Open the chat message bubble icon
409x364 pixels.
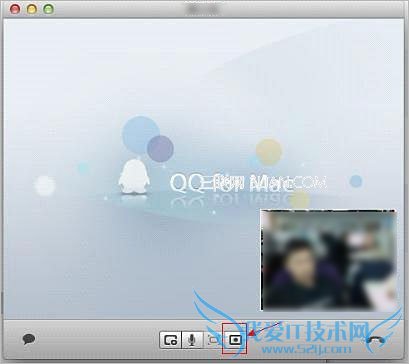(x=29, y=339)
